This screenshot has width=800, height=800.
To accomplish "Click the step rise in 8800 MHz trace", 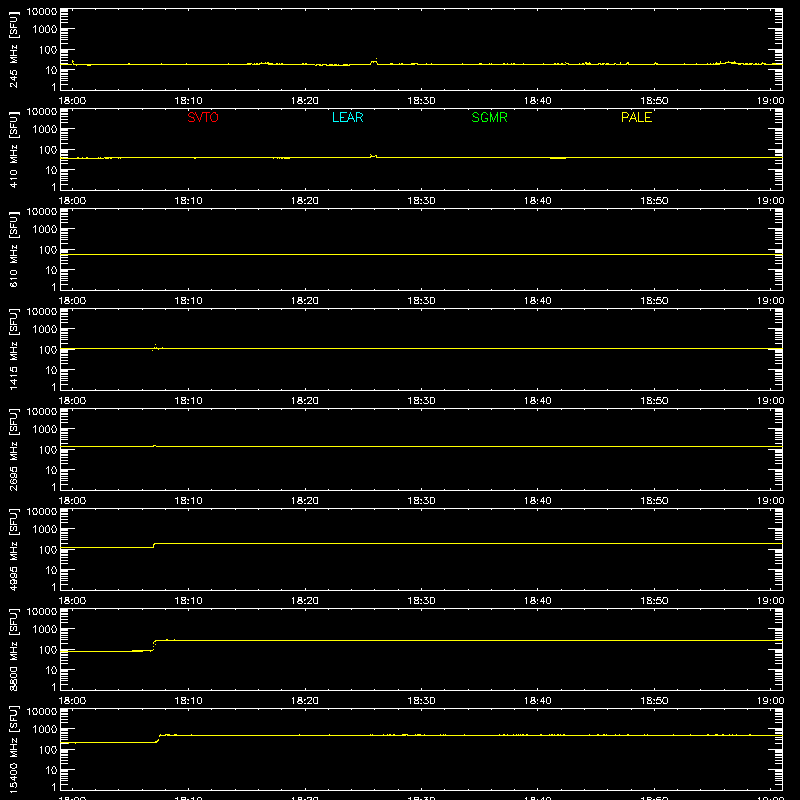I will 154,645.
